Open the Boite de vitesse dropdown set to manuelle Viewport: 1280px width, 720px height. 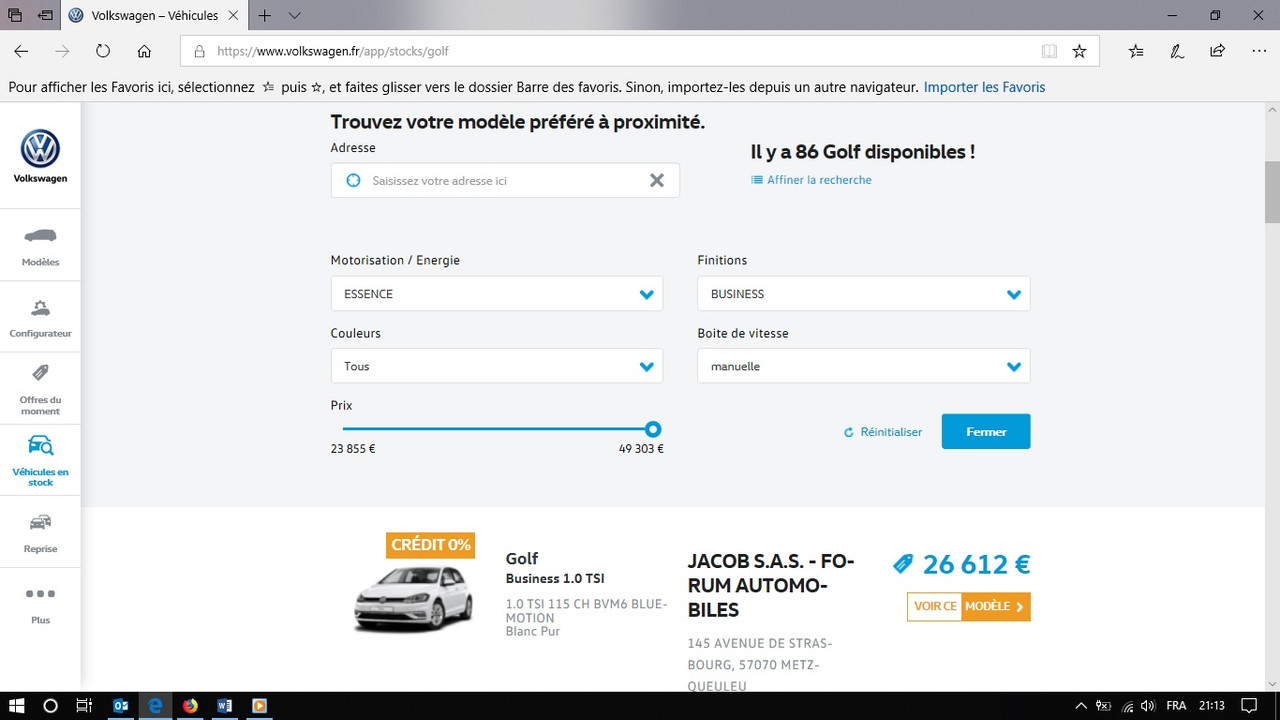pos(863,366)
